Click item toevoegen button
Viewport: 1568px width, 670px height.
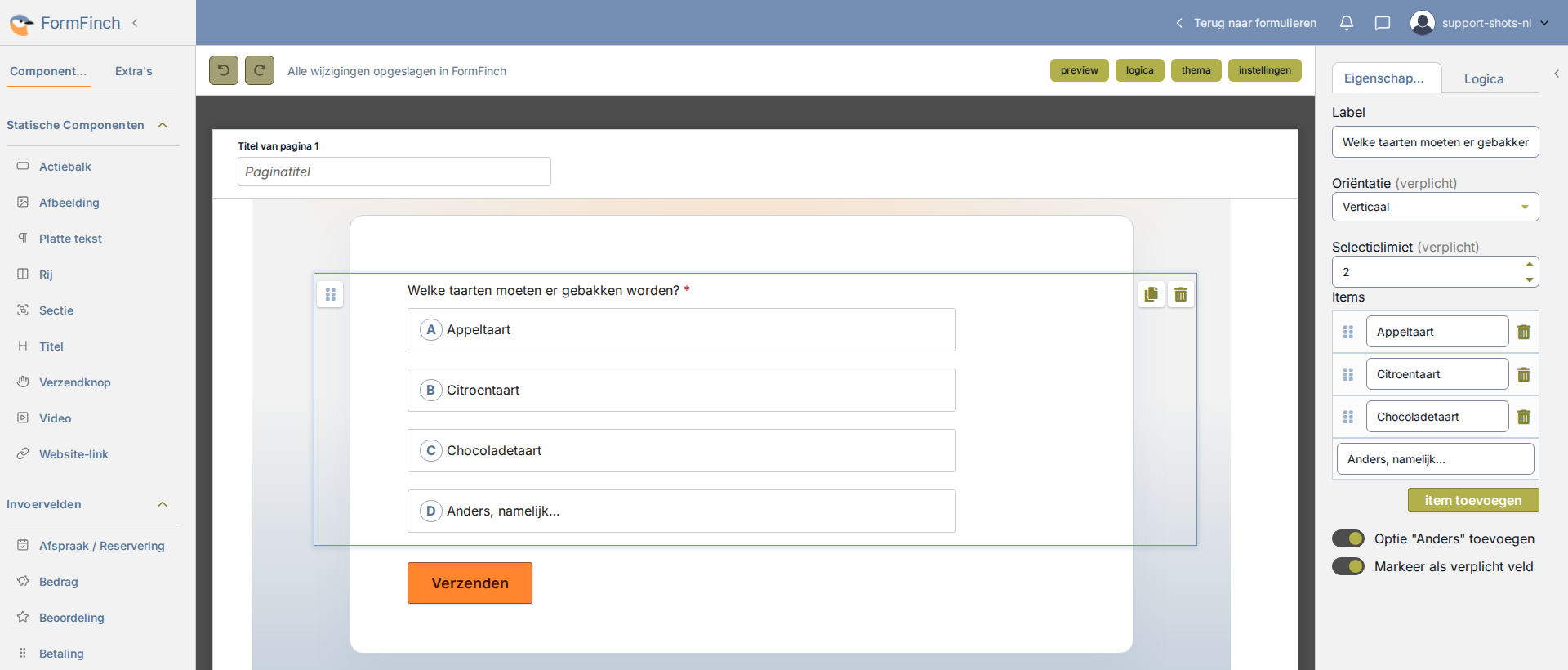click(x=1473, y=500)
